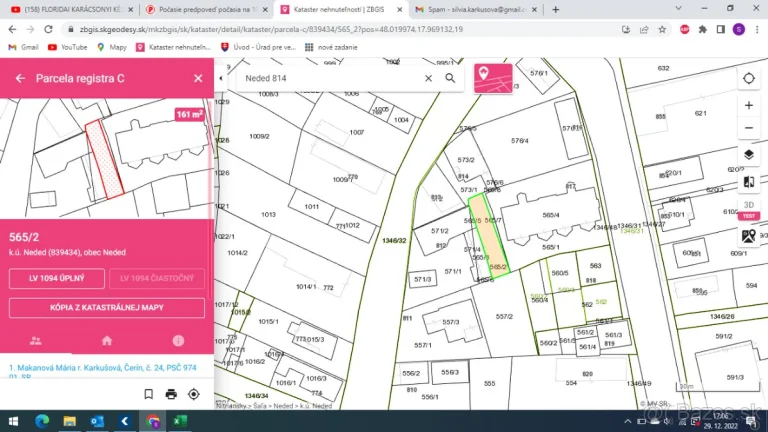The image size is (768, 432).
Task: Open the Mapy bookmark
Action: [112, 48]
